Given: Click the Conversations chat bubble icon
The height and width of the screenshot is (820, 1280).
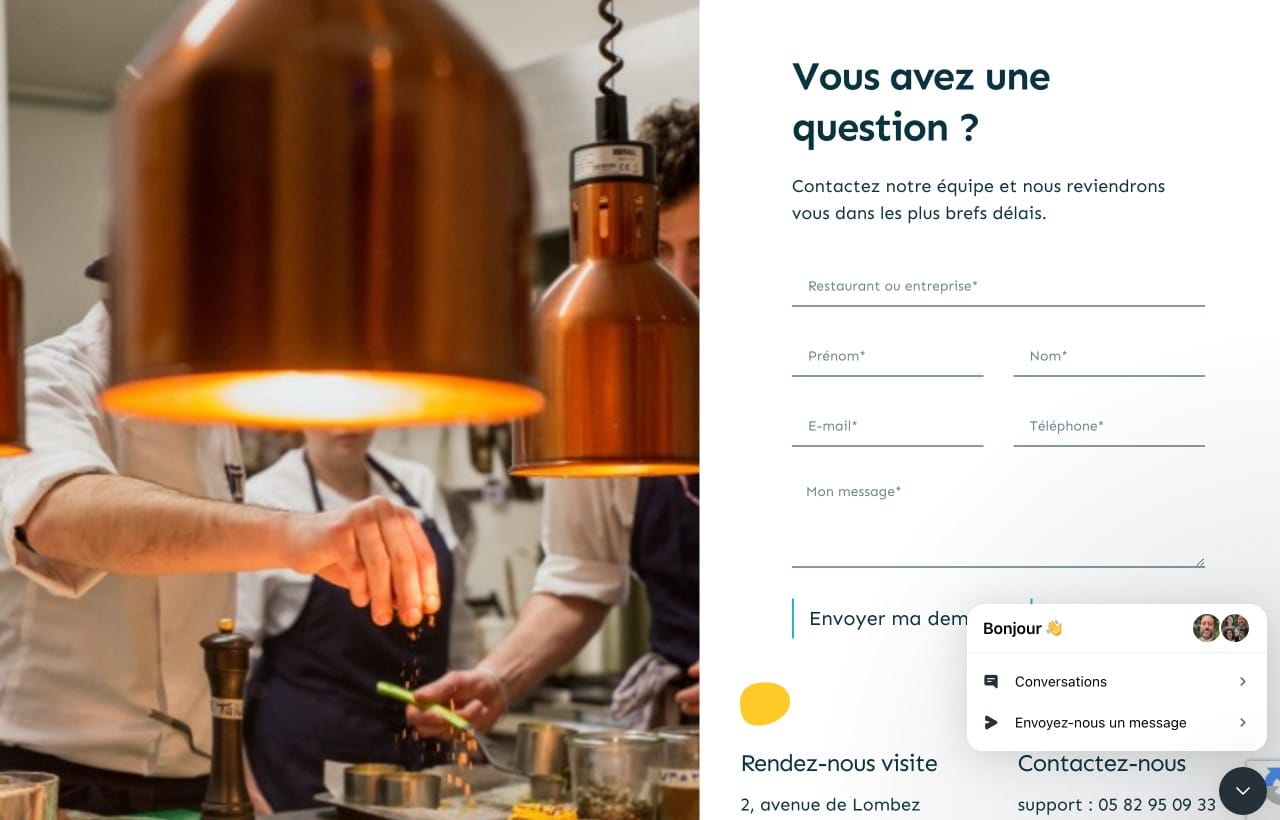Looking at the screenshot, I should click(991, 681).
